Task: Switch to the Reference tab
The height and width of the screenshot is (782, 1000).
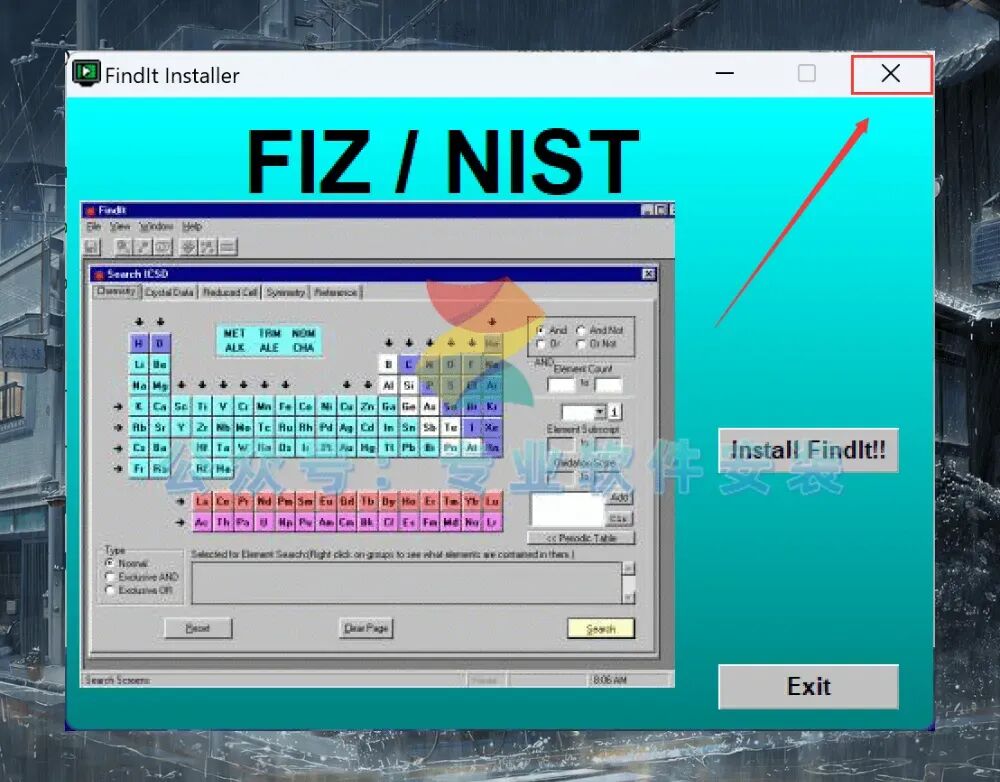Action: coord(335,292)
